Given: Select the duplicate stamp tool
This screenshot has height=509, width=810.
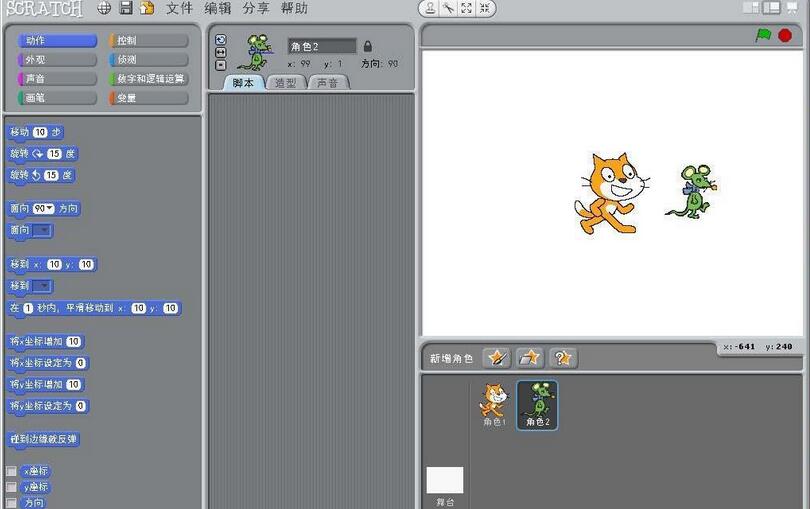Looking at the screenshot, I should [x=430, y=8].
